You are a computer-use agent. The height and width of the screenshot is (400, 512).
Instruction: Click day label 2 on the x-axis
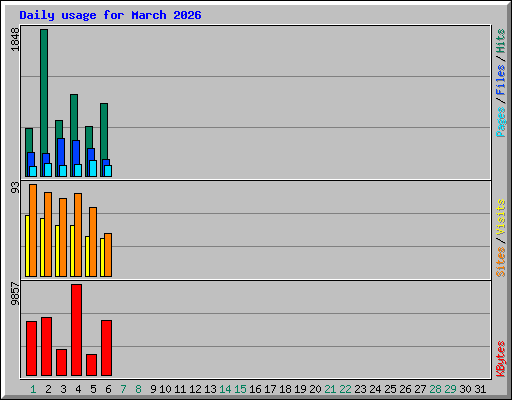48,389
